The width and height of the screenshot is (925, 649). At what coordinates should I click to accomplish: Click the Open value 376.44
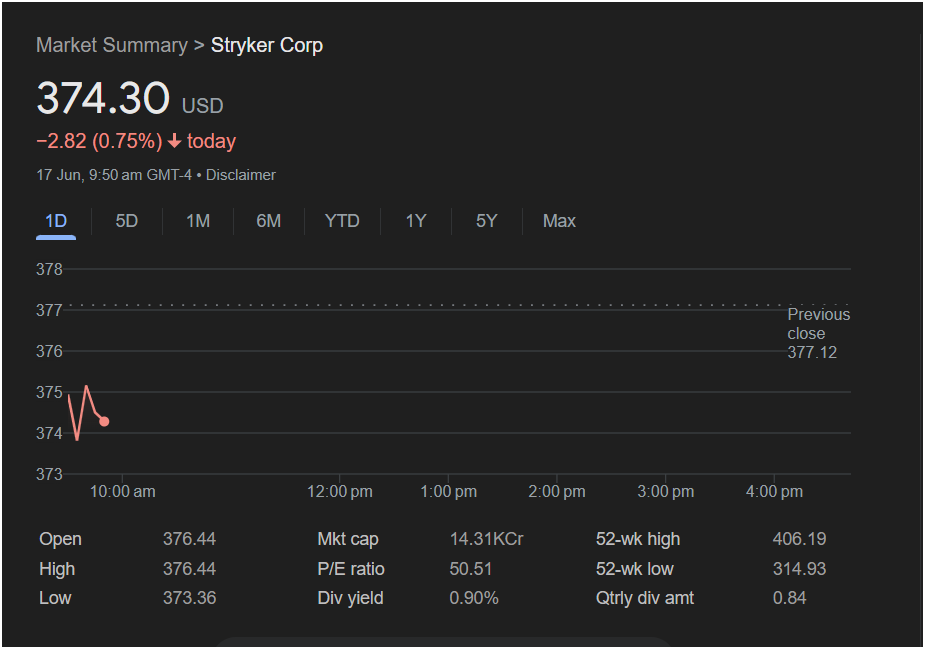coord(189,539)
